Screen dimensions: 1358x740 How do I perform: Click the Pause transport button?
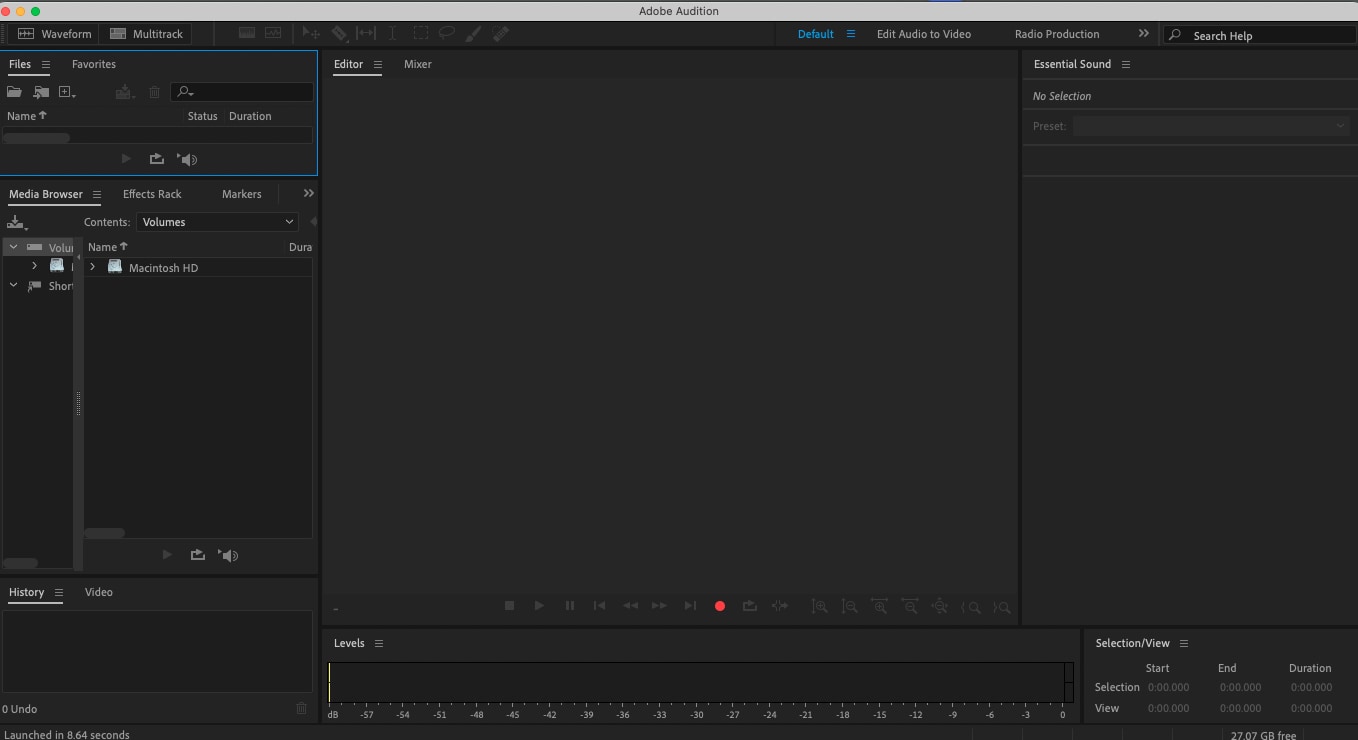tap(570, 606)
